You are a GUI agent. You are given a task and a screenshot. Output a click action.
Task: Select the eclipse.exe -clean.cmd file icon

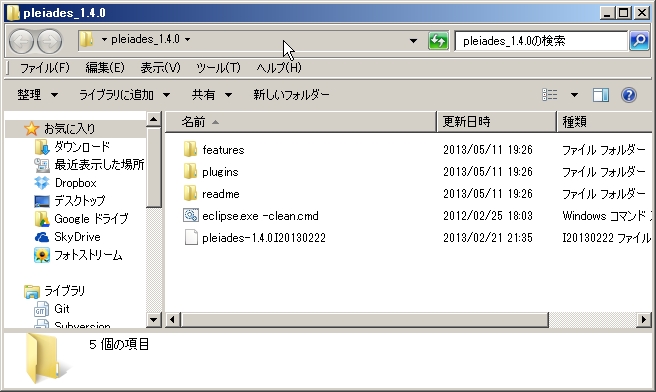click(x=191, y=215)
